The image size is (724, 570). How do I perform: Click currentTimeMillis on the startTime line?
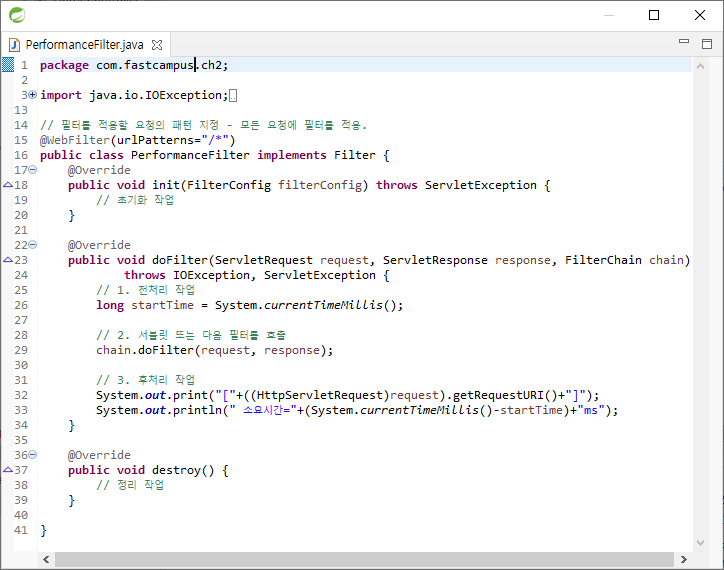point(323,305)
